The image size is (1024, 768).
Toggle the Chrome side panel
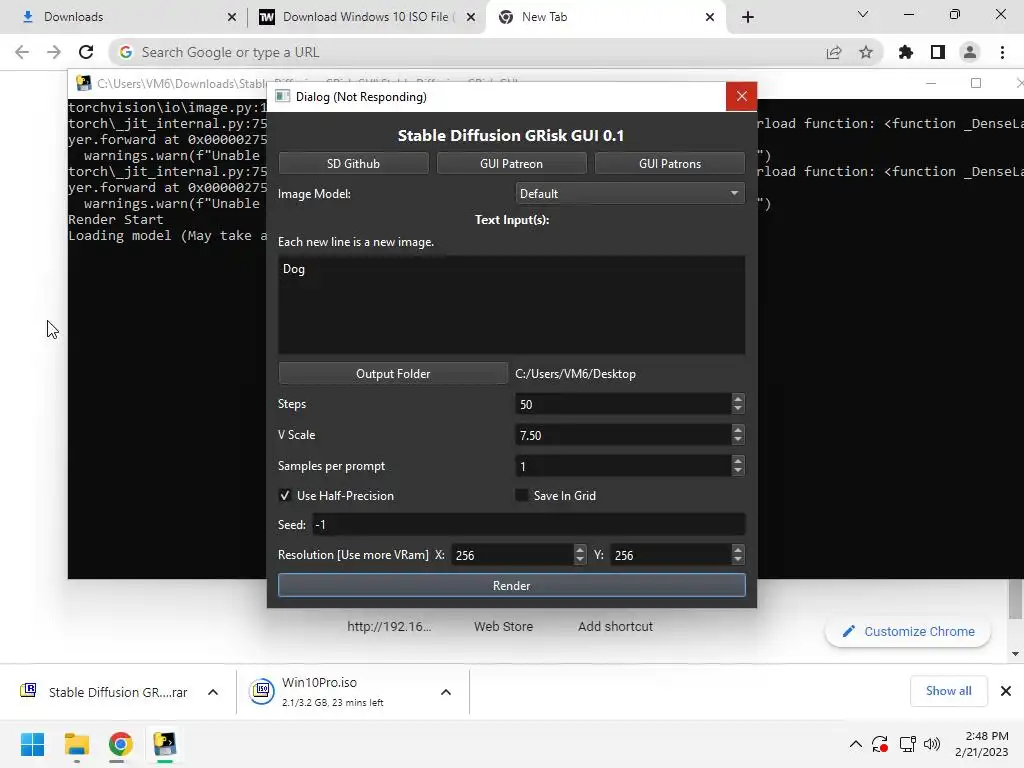pyautogui.click(x=938, y=52)
